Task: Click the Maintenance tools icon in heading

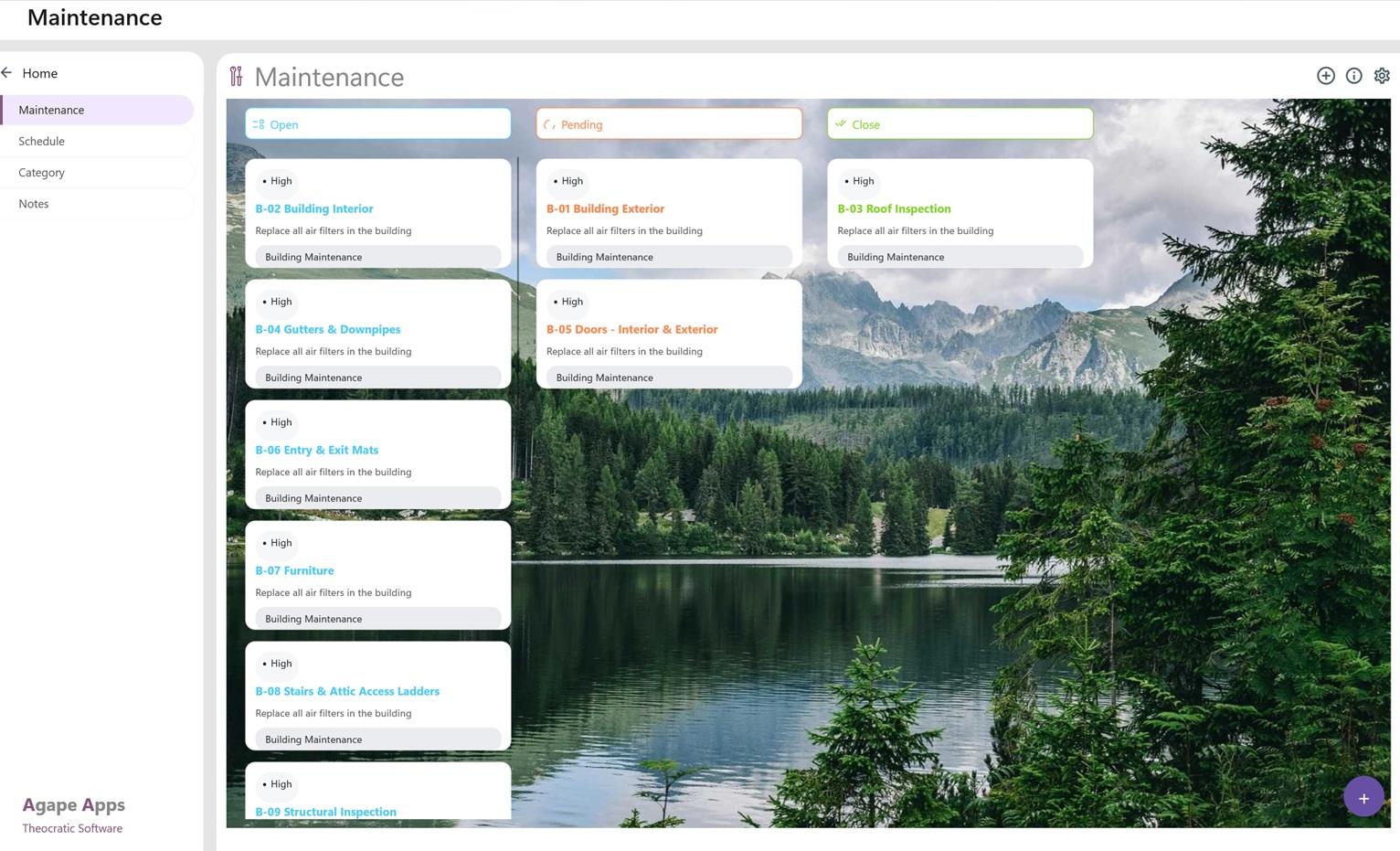Action: (237, 76)
